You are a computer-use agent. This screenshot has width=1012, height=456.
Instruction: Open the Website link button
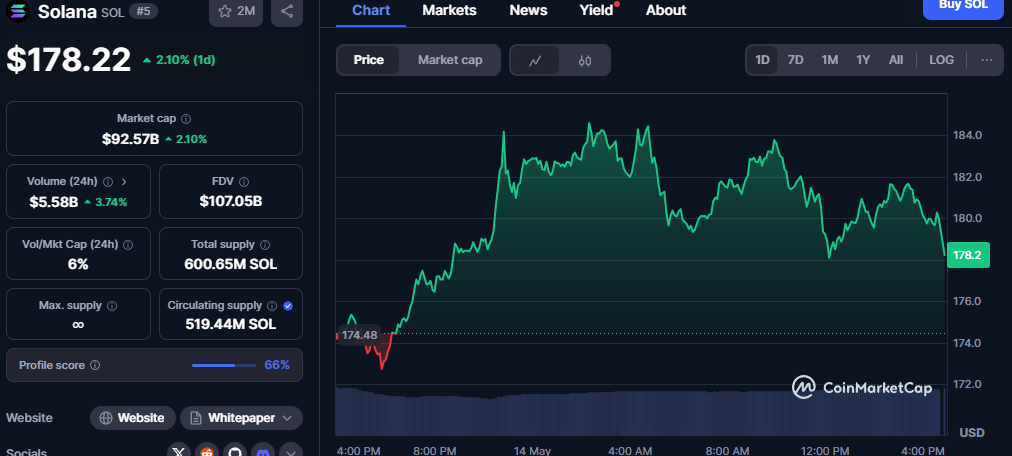[132, 418]
